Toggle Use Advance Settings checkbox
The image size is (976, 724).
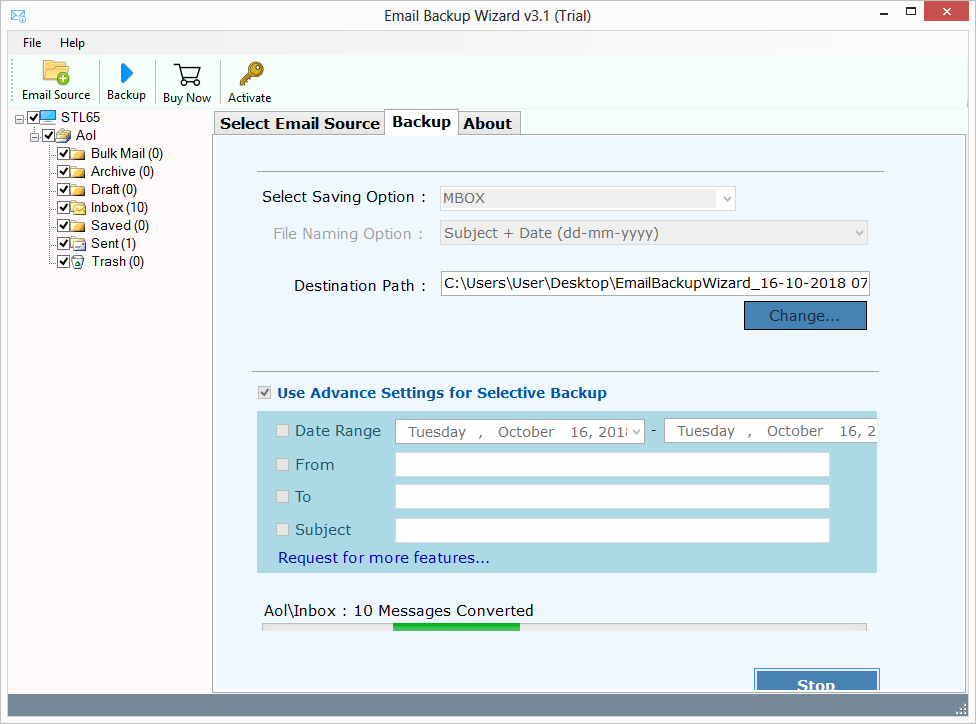(x=265, y=393)
